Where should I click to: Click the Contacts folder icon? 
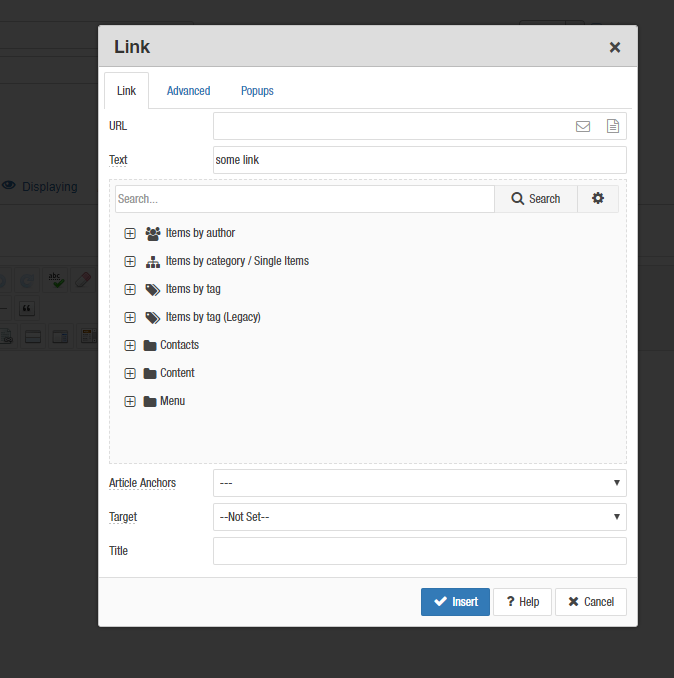(x=150, y=345)
